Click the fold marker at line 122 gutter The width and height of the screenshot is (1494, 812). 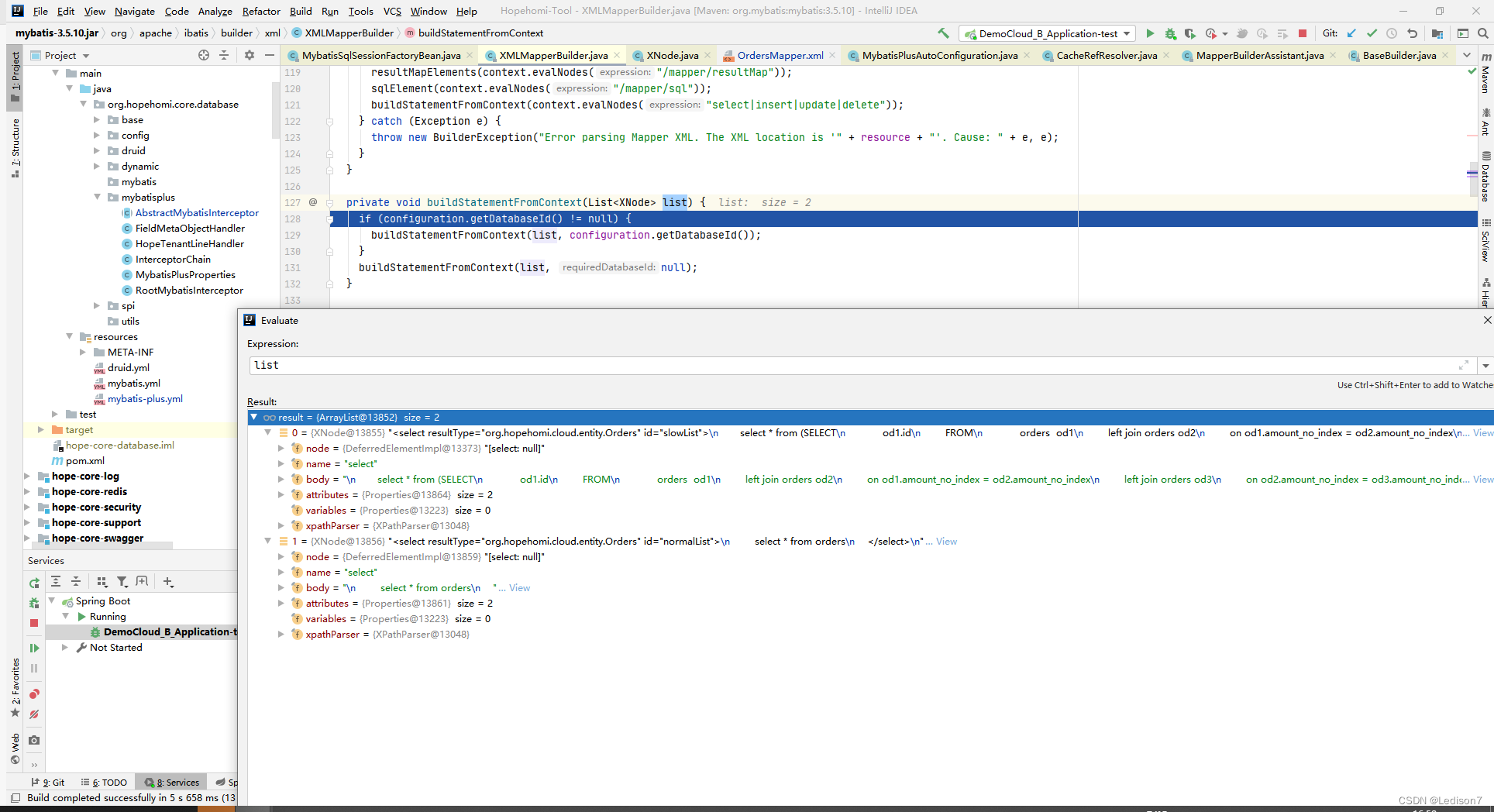click(x=329, y=122)
